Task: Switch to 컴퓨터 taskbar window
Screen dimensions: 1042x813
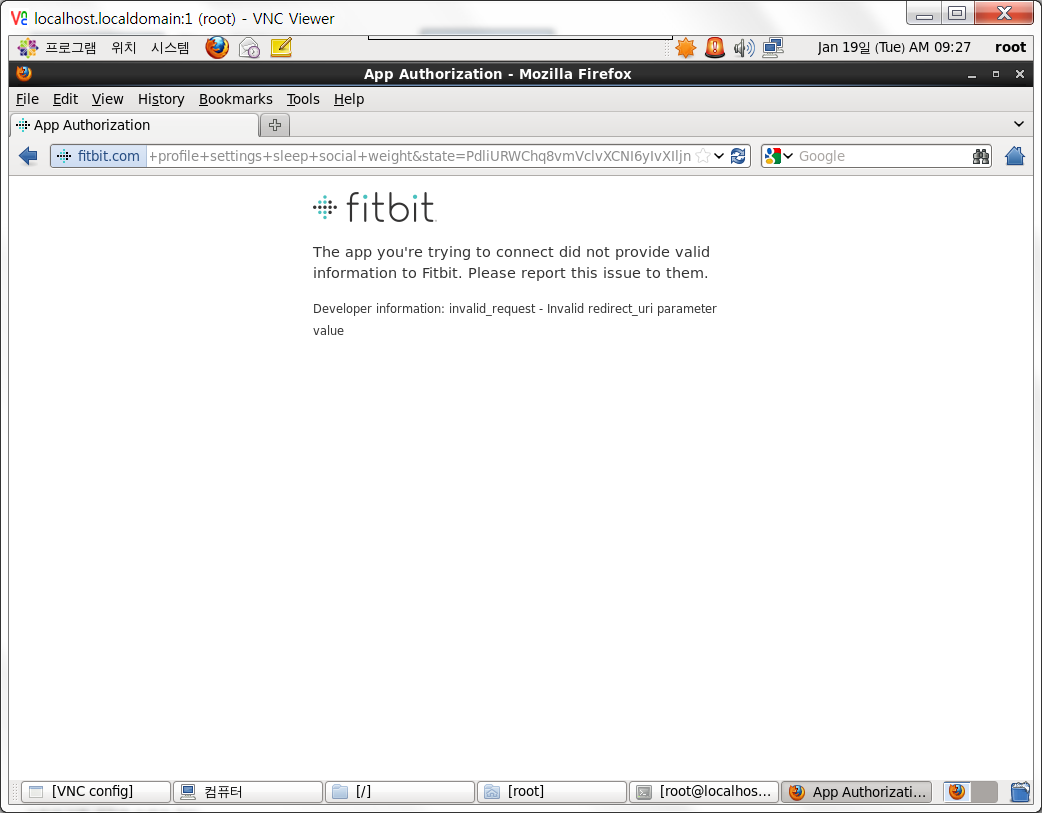Action: [x=249, y=792]
